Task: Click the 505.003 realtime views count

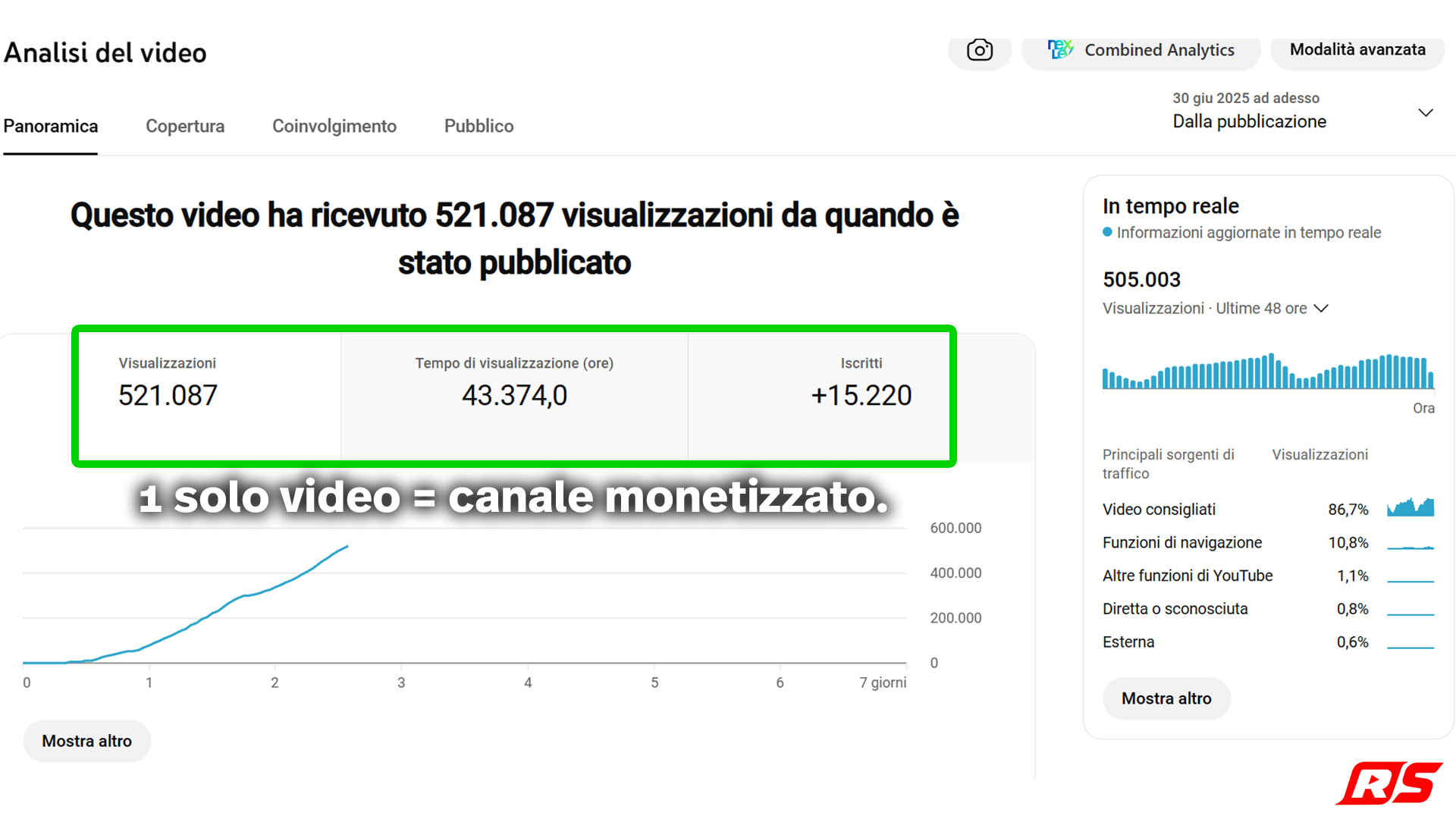Action: coord(1141,280)
